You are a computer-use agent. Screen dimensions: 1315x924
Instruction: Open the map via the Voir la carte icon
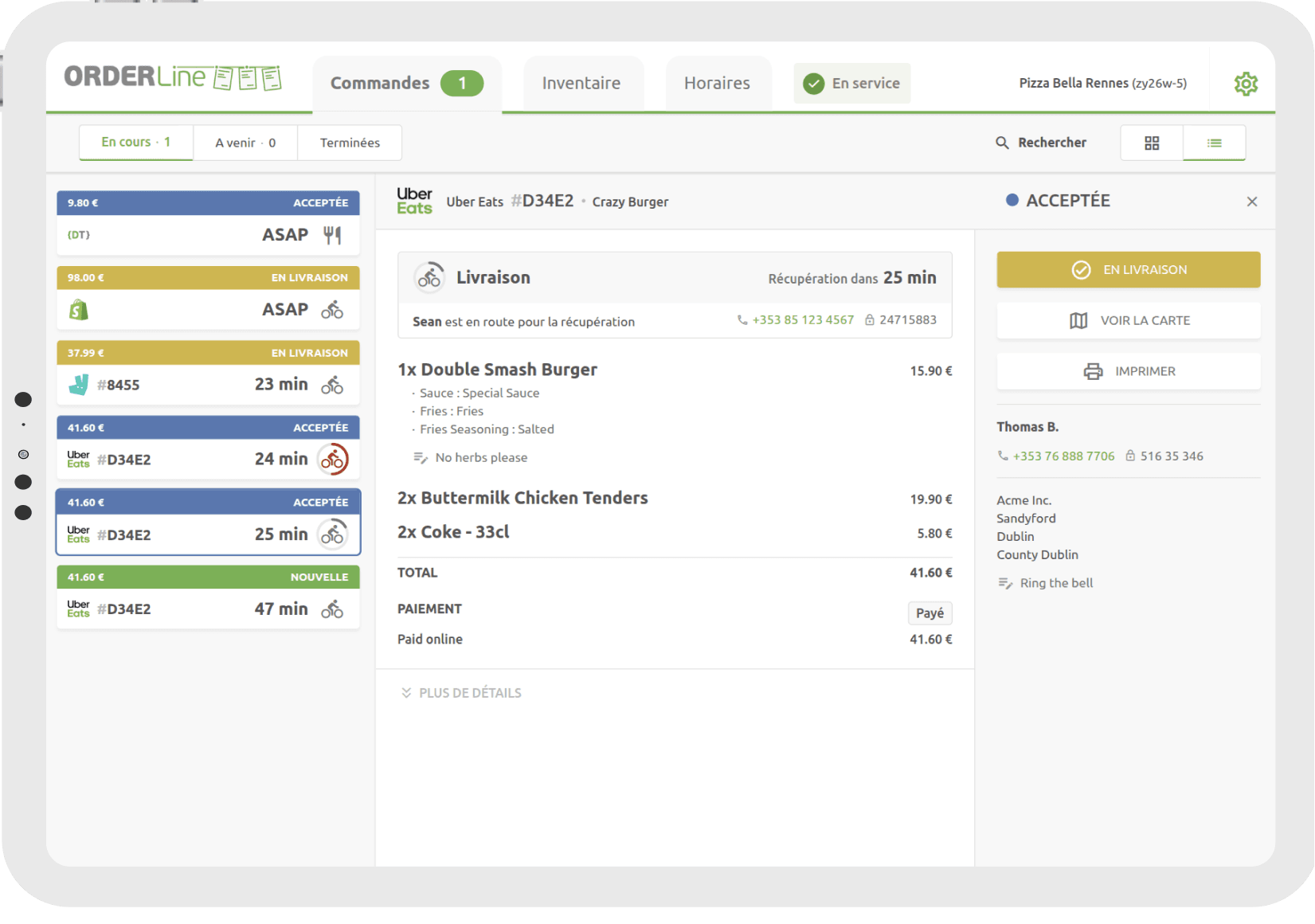coord(1078,320)
